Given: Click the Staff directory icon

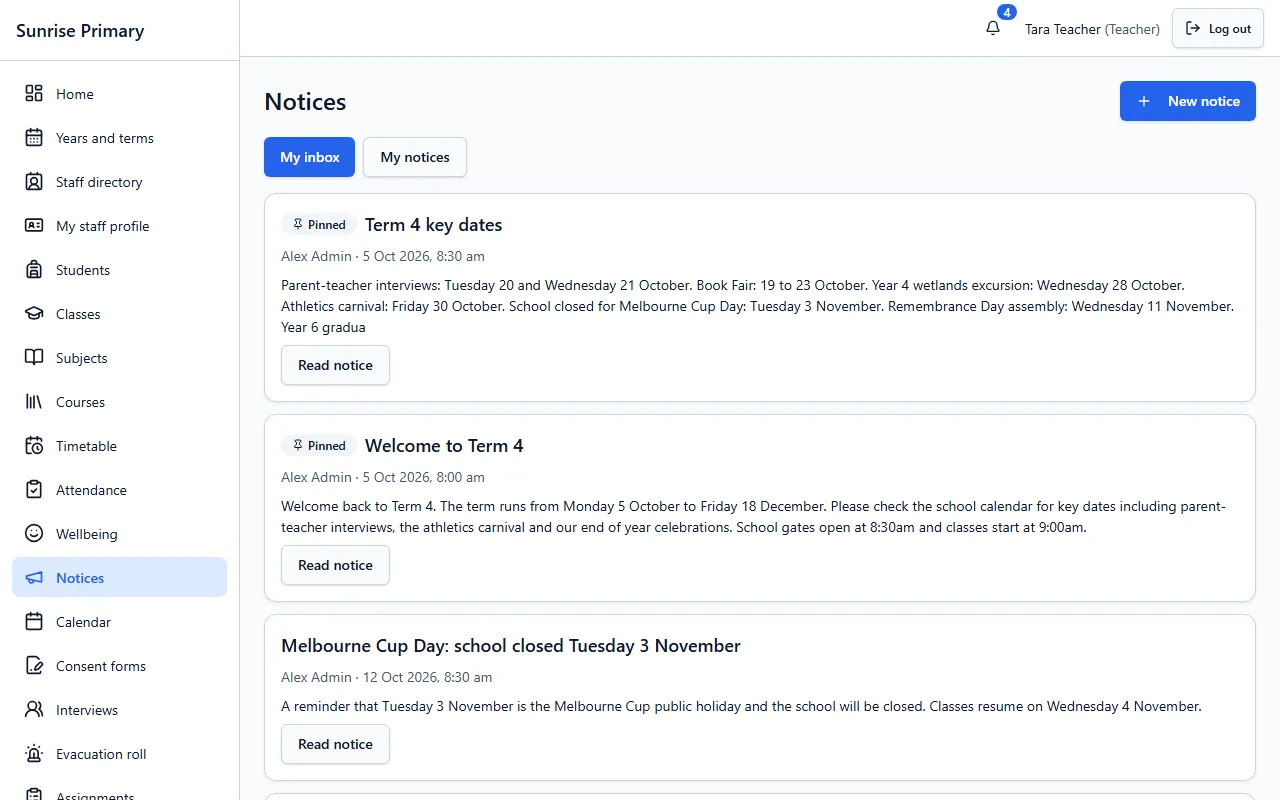Looking at the screenshot, I should click(x=34, y=182).
